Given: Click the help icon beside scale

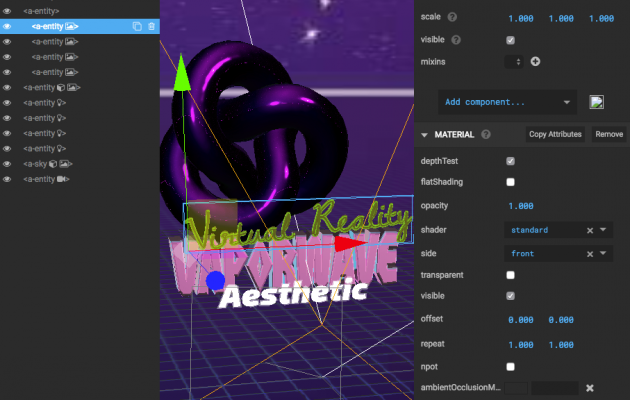Looking at the screenshot, I should point(452,18).
